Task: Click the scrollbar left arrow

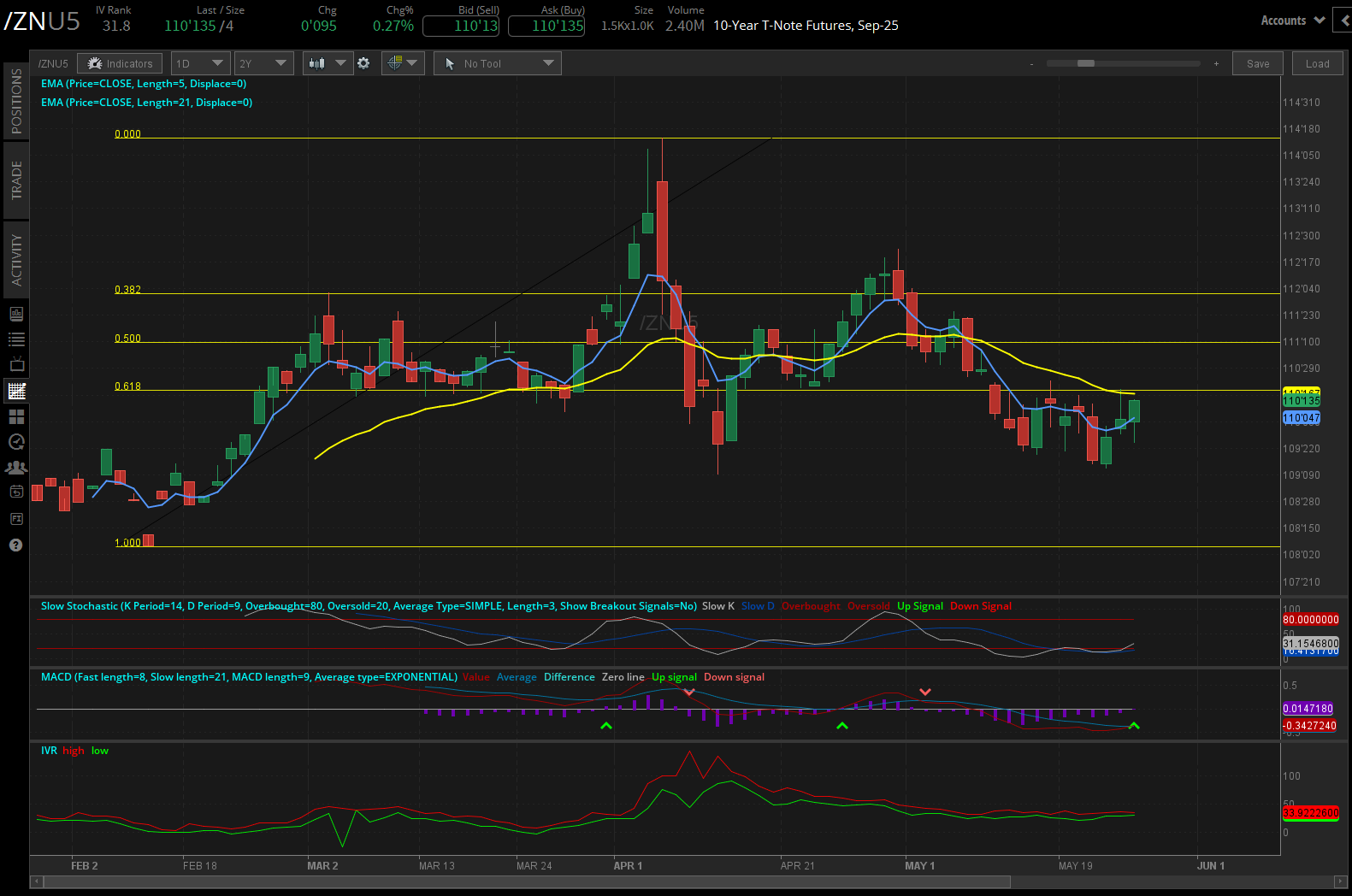Action: point(37,881)
